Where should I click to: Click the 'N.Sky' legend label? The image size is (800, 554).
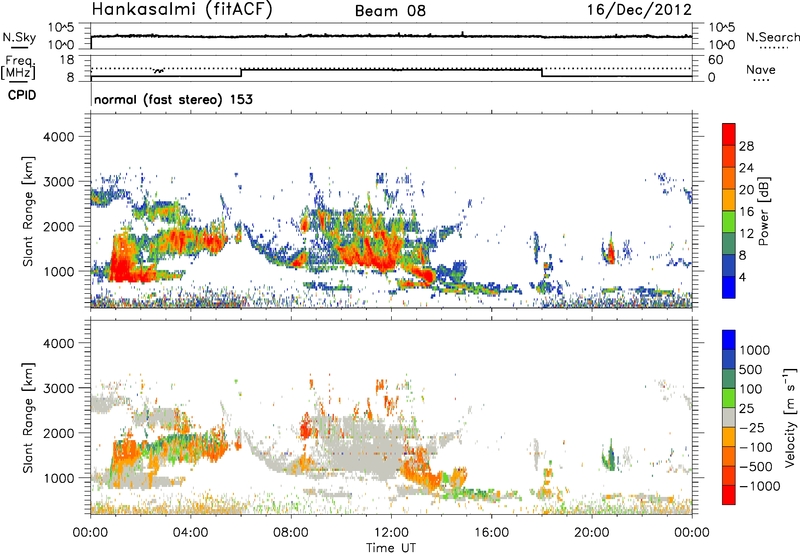click(19, 37)
